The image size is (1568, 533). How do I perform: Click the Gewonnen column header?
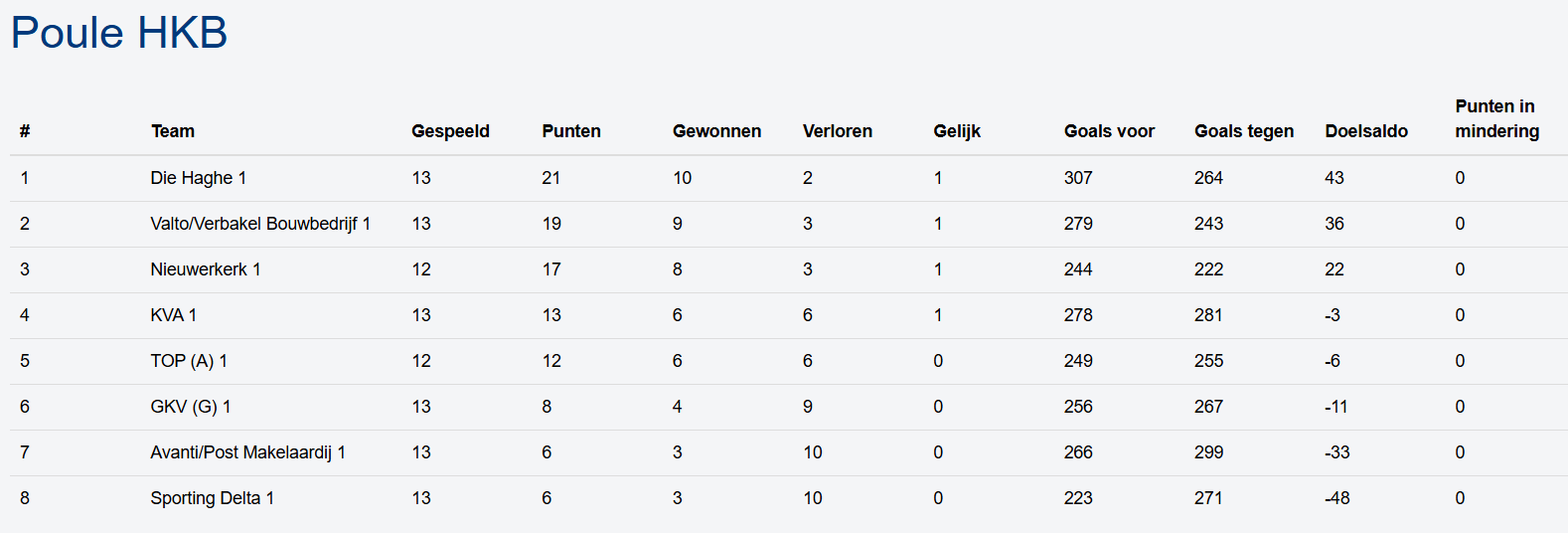tap(716, 131)
